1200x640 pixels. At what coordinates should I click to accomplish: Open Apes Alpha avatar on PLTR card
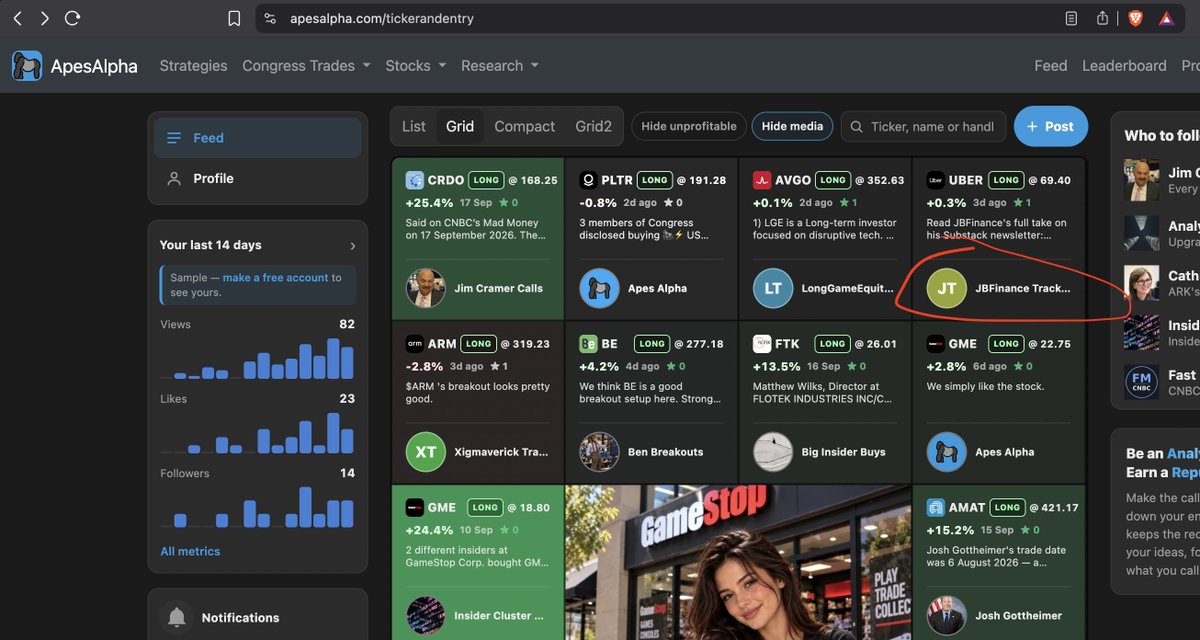(599, 288)
